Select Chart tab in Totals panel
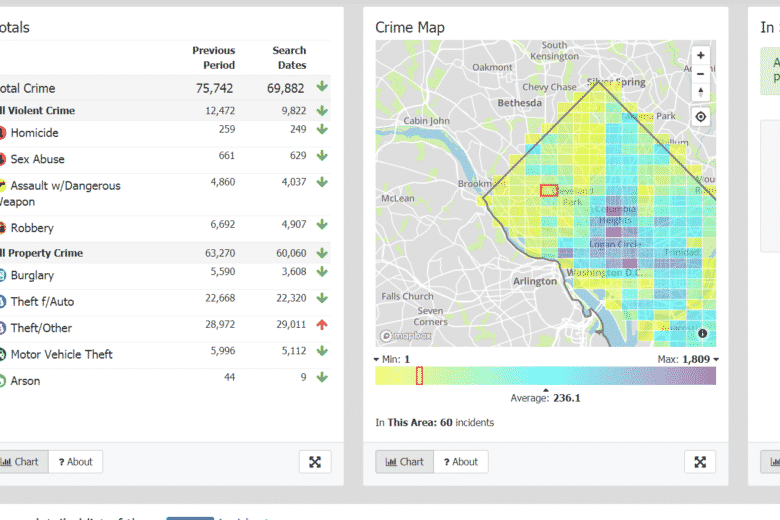The width and height of the screenshot is (780, 520). coord(21,462)
